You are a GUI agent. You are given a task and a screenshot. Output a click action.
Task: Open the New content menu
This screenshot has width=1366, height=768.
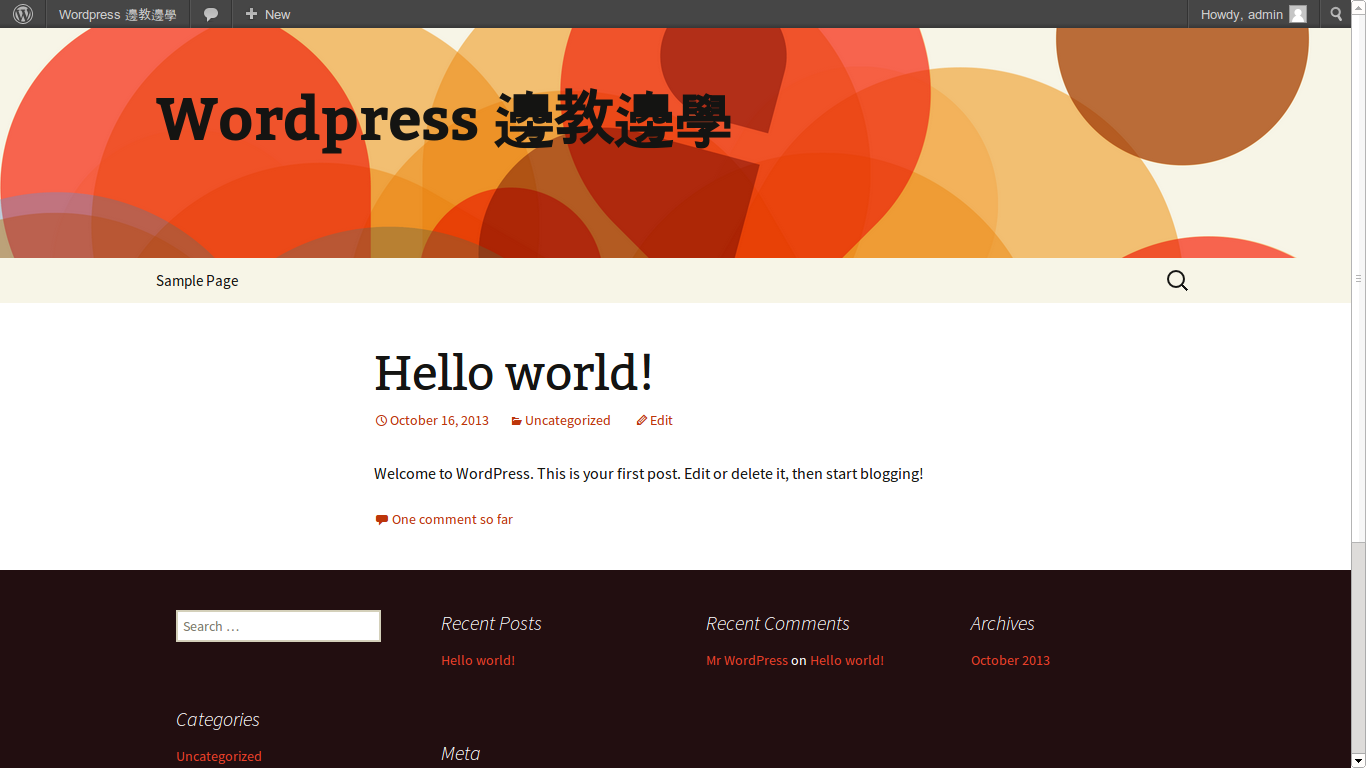267,14
